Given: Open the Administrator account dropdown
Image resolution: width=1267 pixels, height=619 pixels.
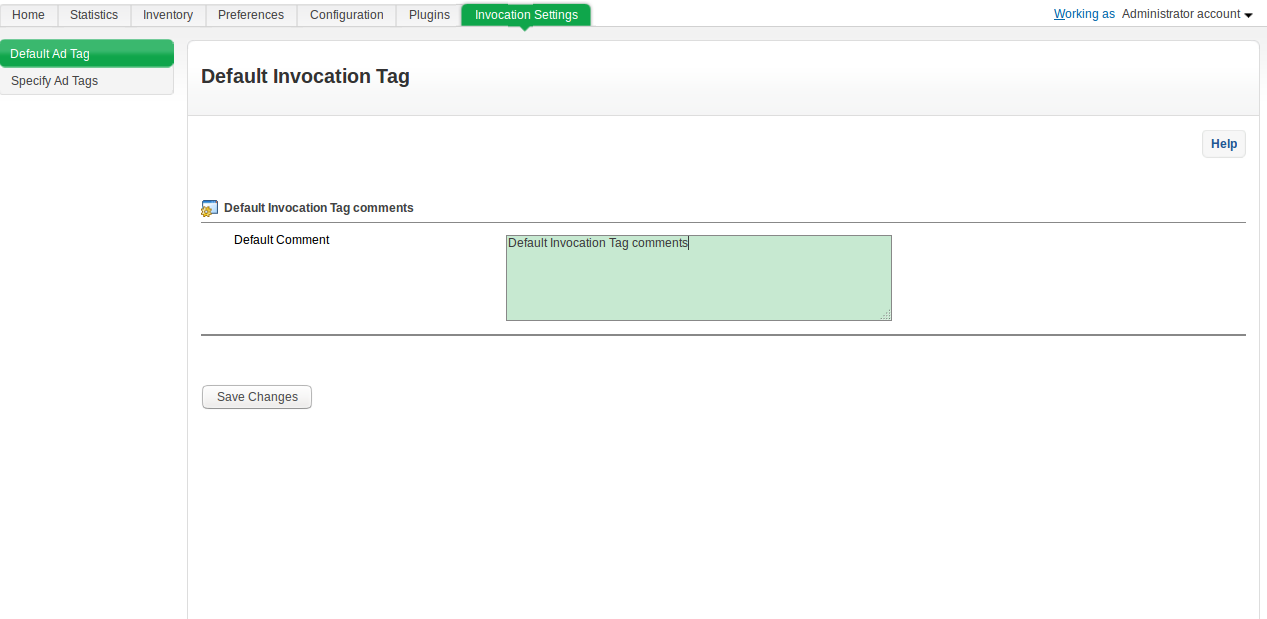Looking at the screenshot, I should point(1181,14).
